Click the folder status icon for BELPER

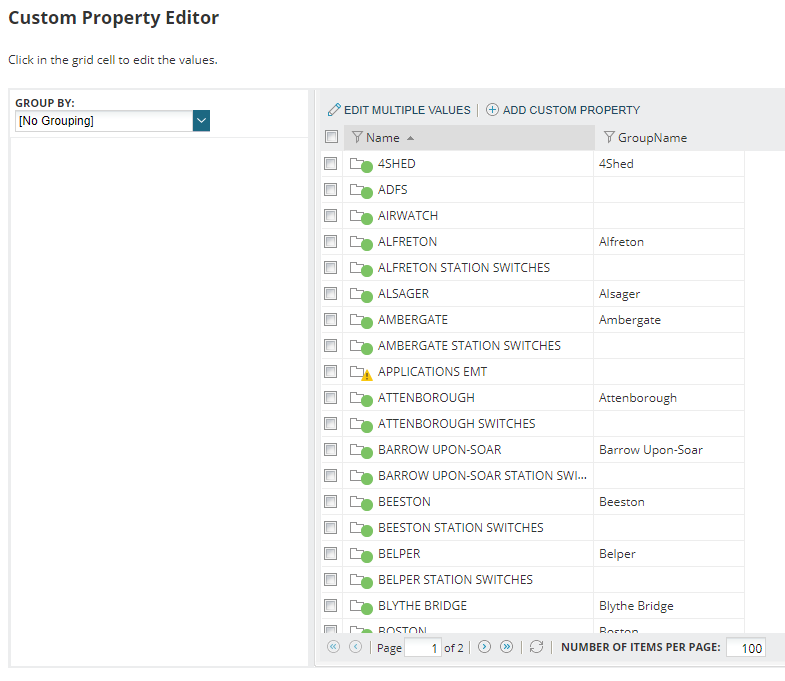pyautogui.click(x=361, y=555)
